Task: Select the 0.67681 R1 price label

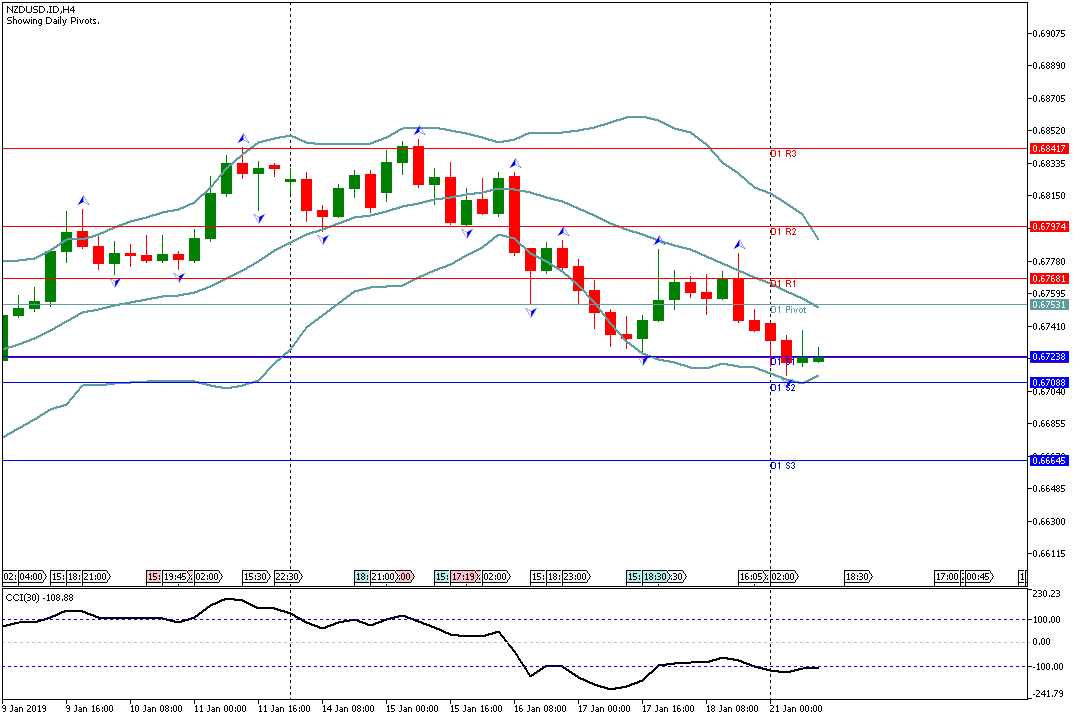Action: 1048,278
